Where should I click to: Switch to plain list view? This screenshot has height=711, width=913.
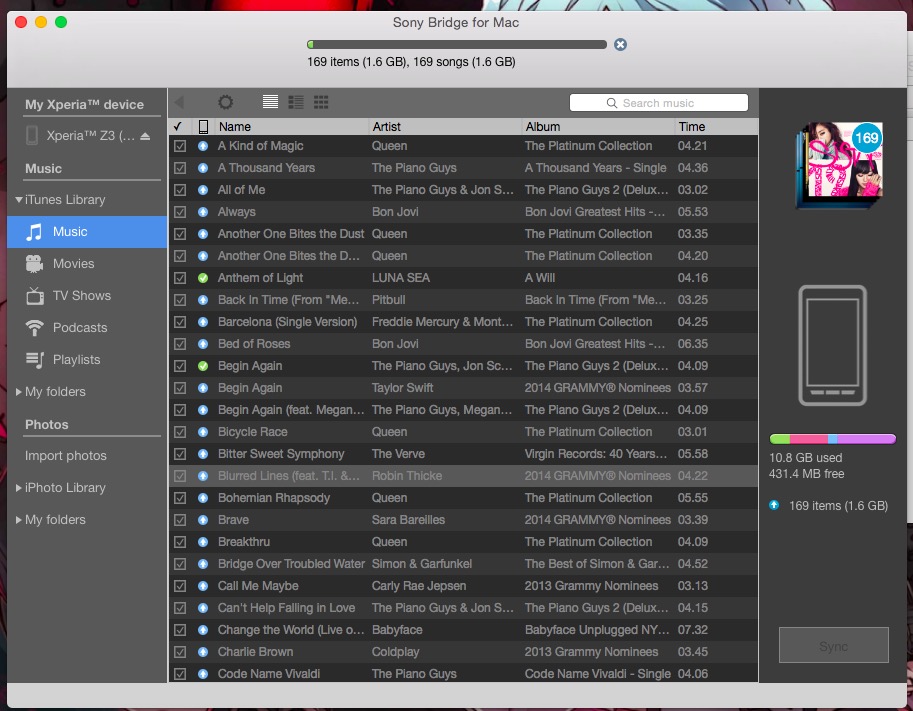pos(270,102)
